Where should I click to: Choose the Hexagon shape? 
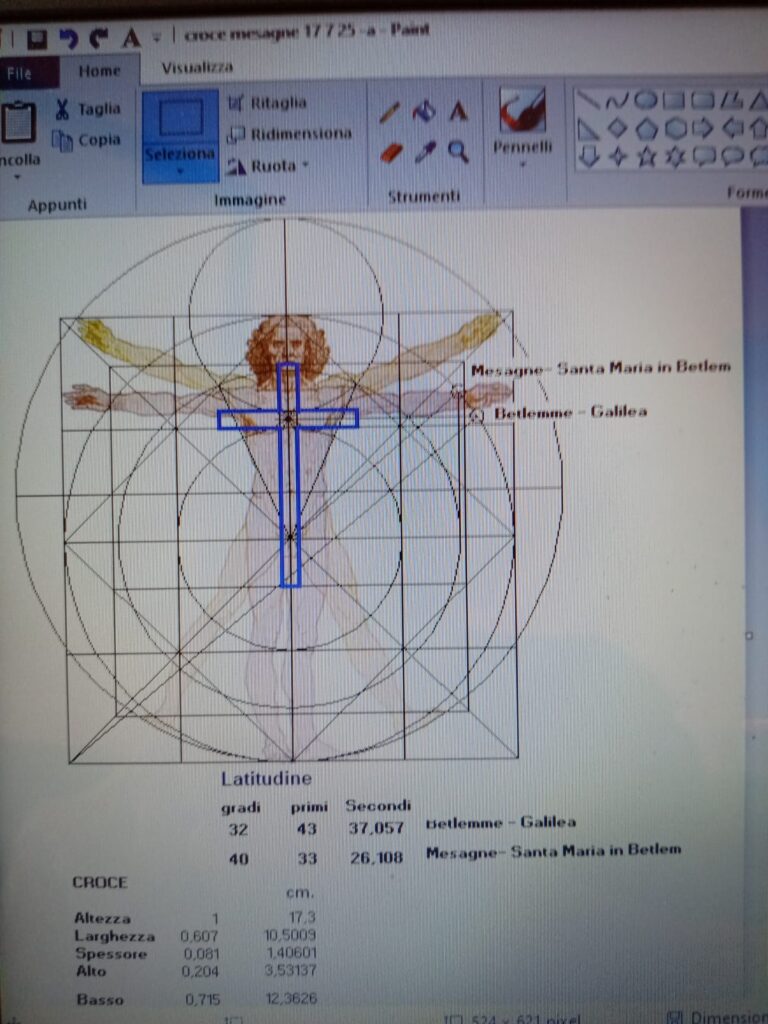pos(675,129)
